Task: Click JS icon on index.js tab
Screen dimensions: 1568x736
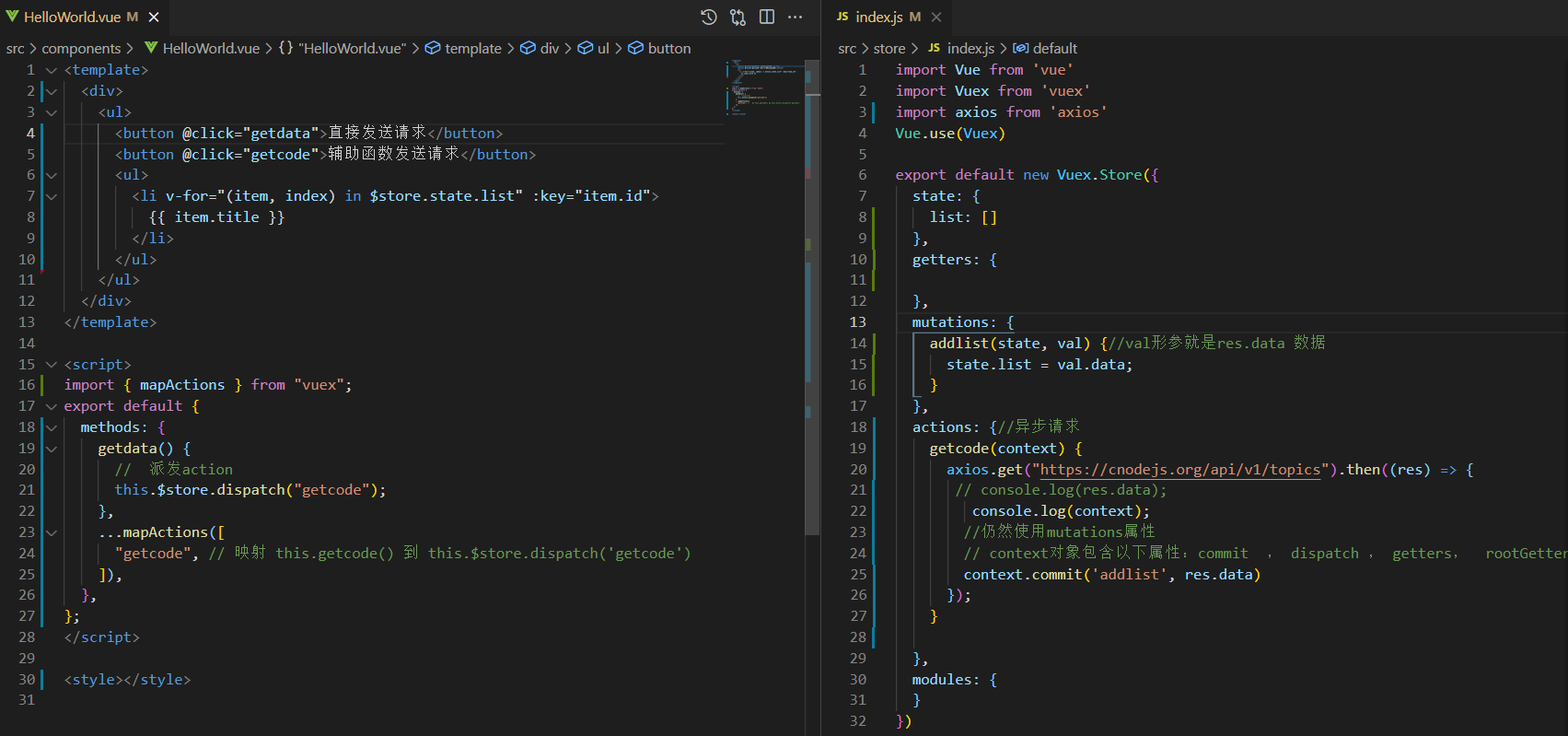Action: coord(842,17)
